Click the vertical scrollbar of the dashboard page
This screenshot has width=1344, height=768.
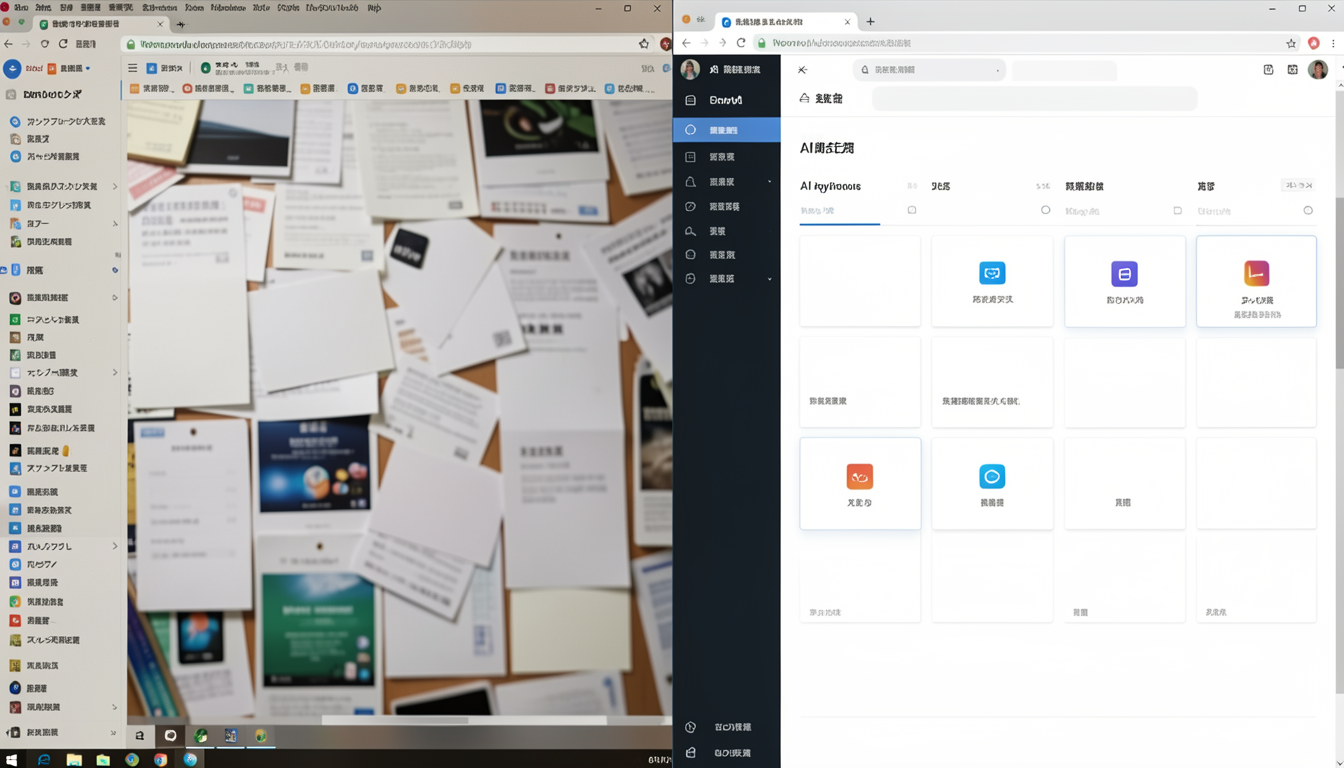point(1339,230)
